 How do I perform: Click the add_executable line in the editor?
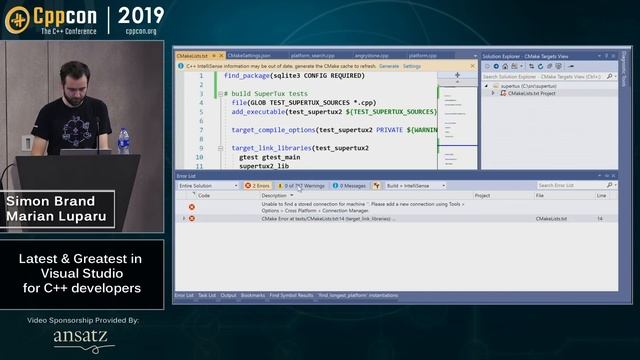pyautogui.click(x=334, y=112)
